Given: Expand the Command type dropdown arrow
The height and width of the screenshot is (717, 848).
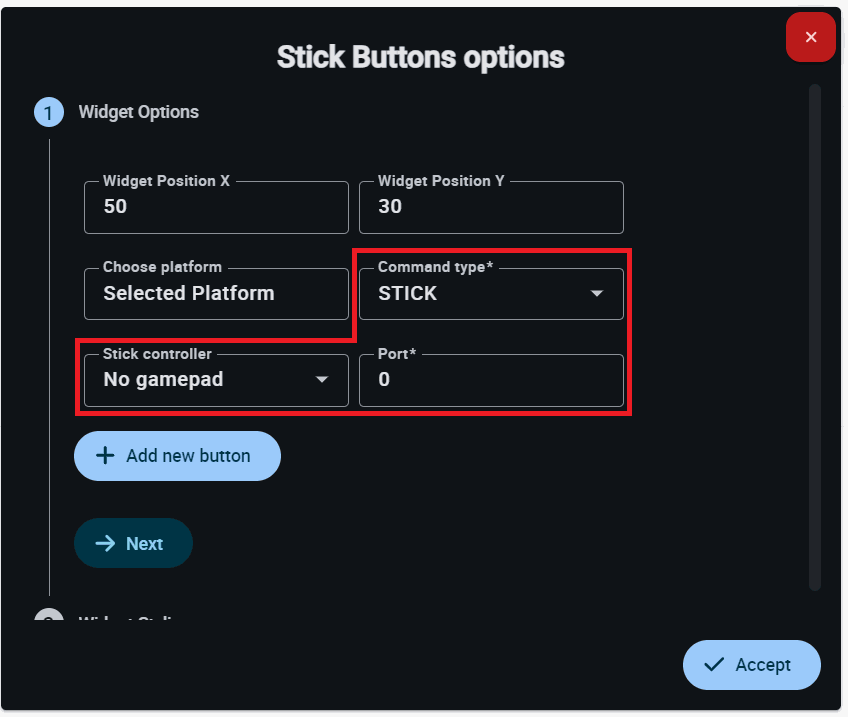Looking at the screenshot, I should pos(597,294).
